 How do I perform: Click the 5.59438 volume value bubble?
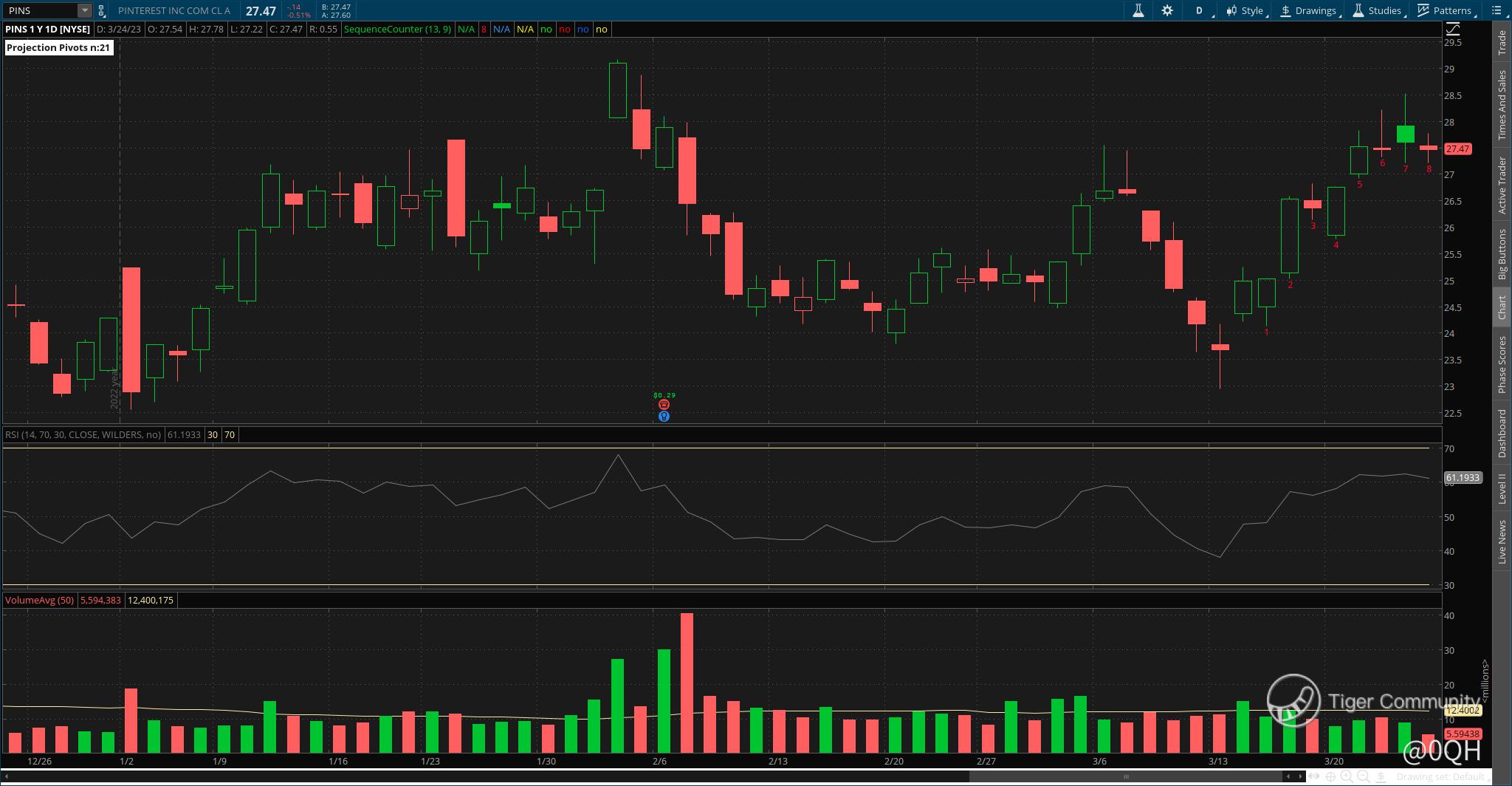[x=1463, y=734]
